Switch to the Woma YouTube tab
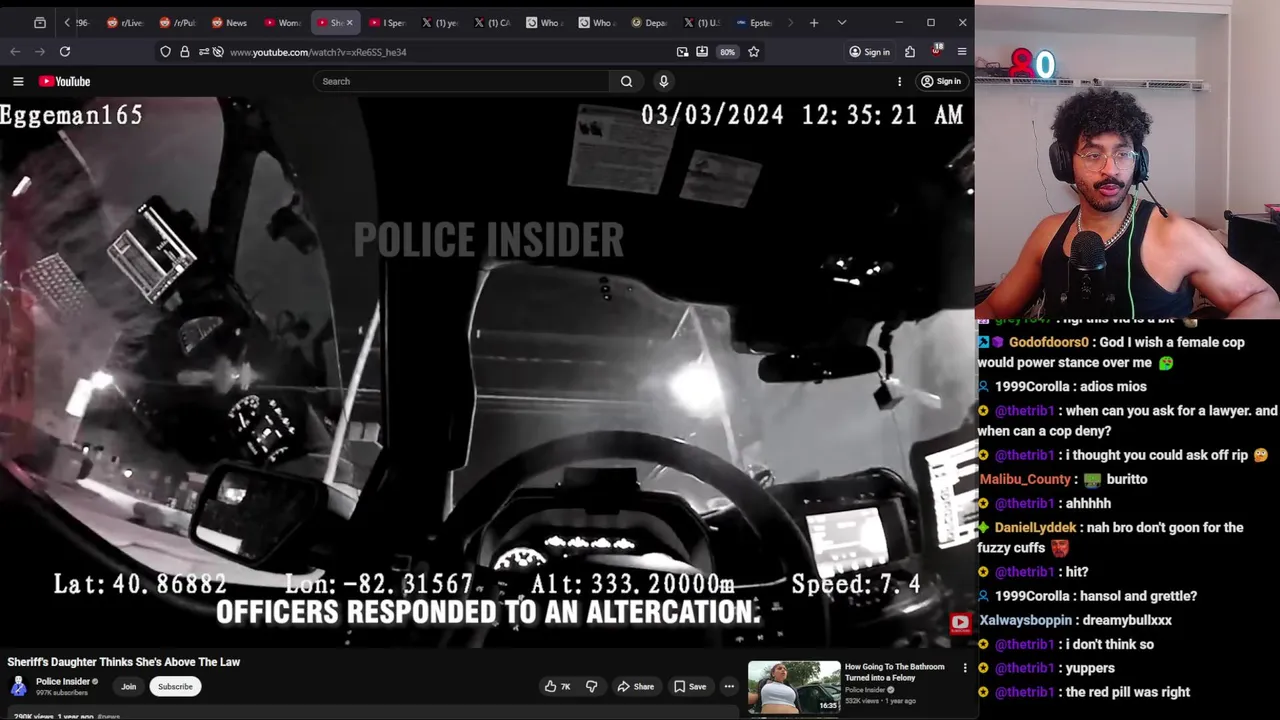 pos(282,22)
